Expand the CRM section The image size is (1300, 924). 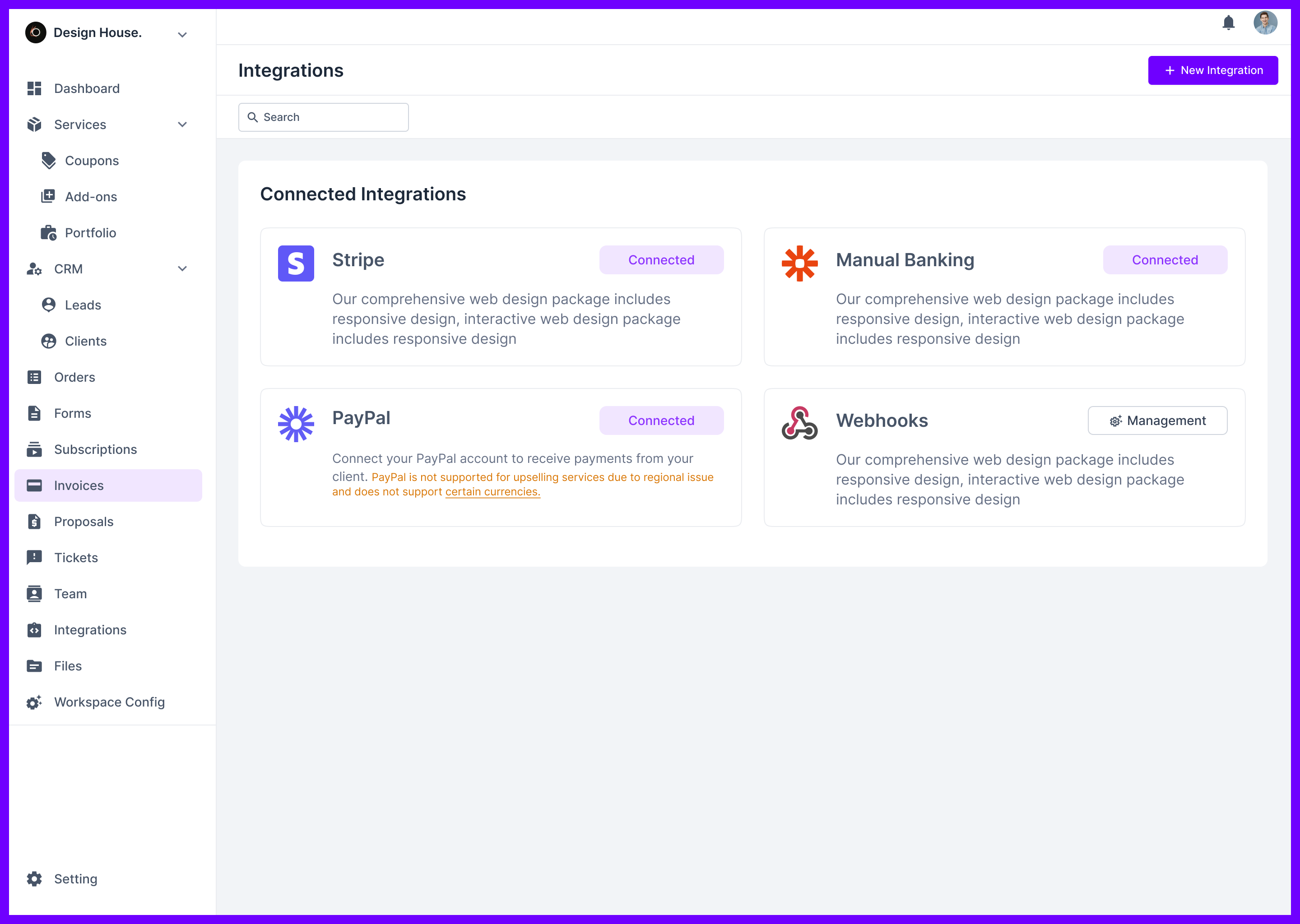point(182,268)
